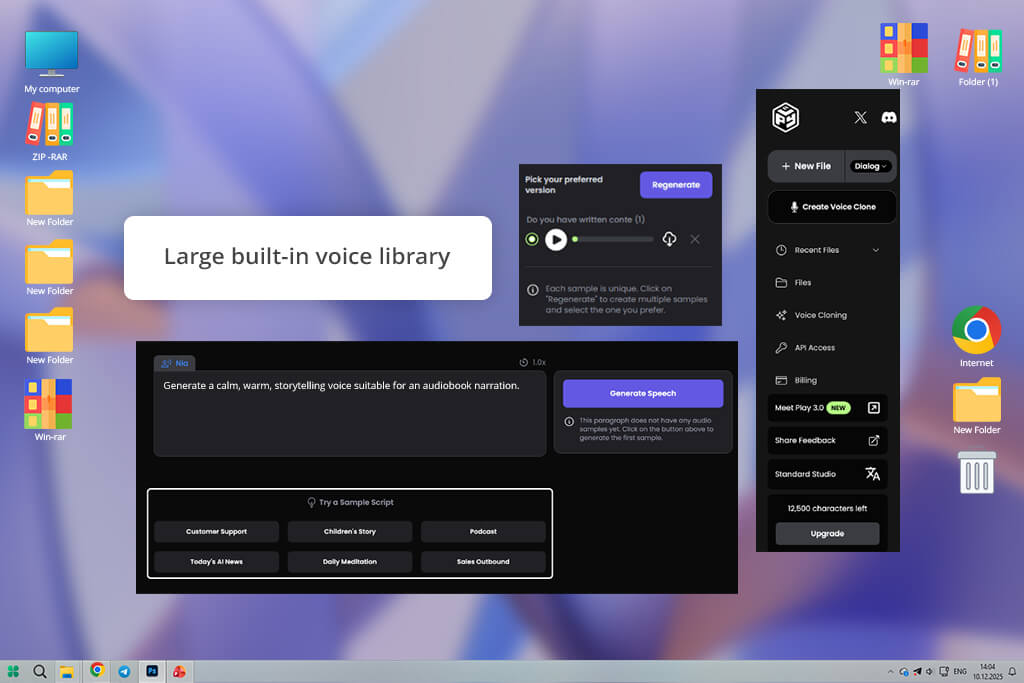
Task: Select the audio sample radio button
Action: coord(532,240)
